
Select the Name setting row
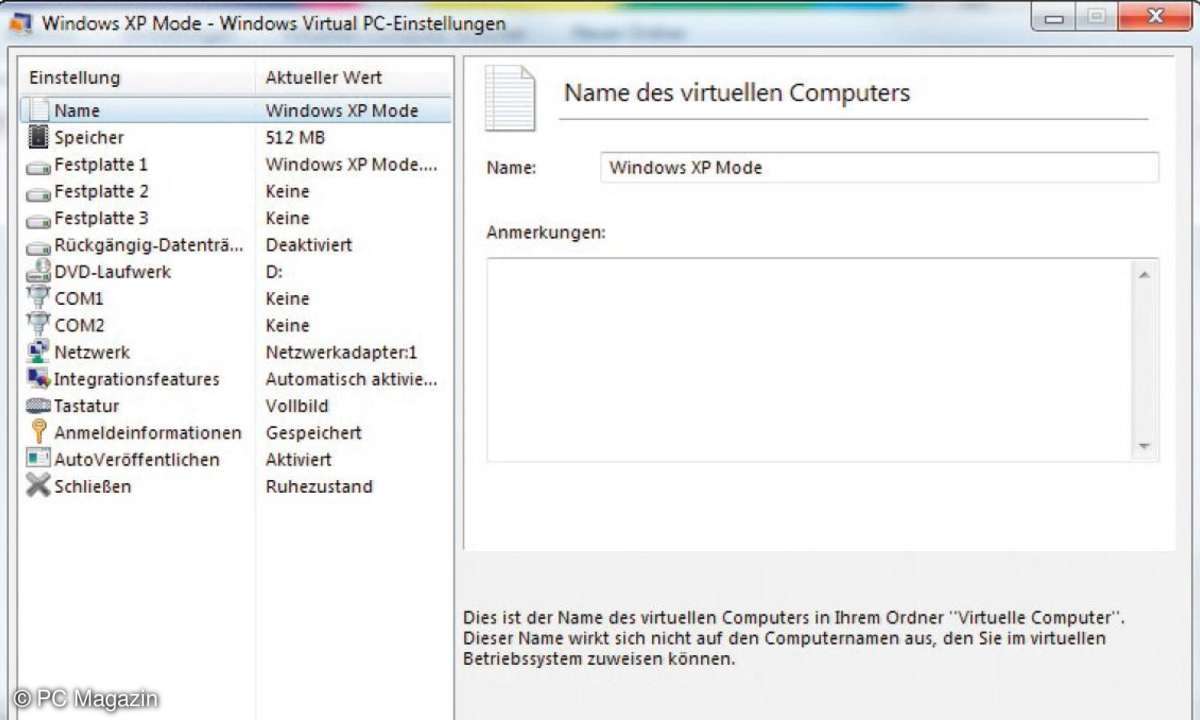(236, 110)
